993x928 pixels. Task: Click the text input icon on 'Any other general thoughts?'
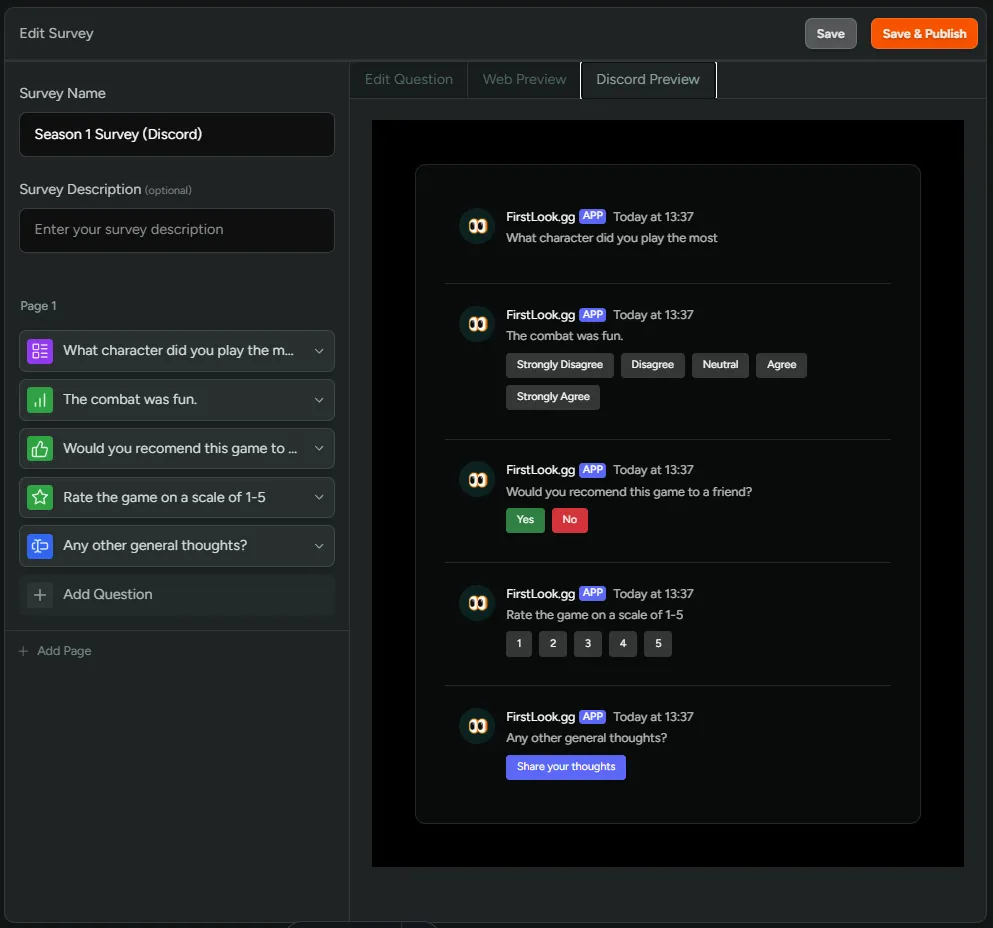(x=40, y=546)
